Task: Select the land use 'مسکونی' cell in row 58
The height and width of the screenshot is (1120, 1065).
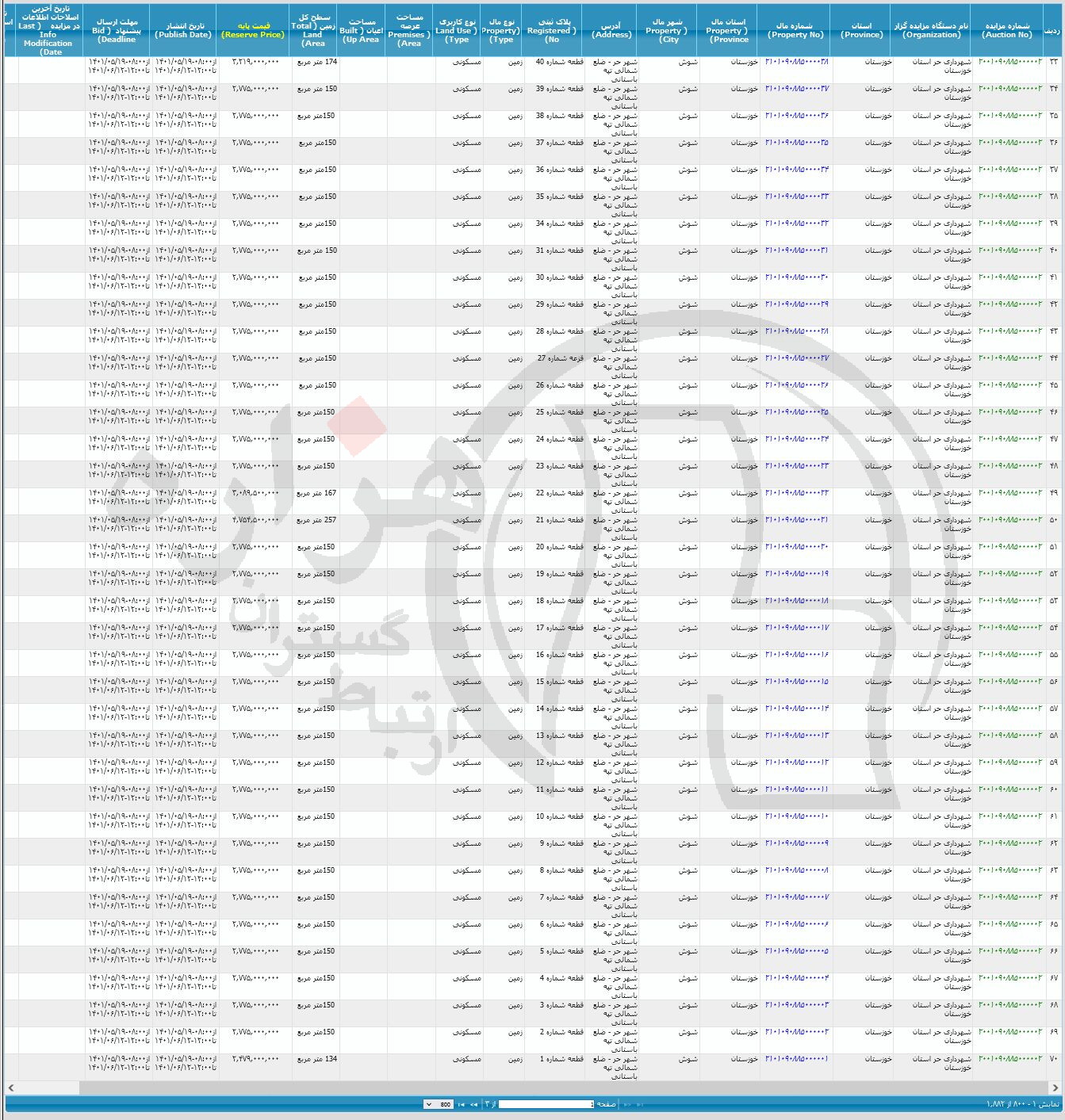Action: 458,744
